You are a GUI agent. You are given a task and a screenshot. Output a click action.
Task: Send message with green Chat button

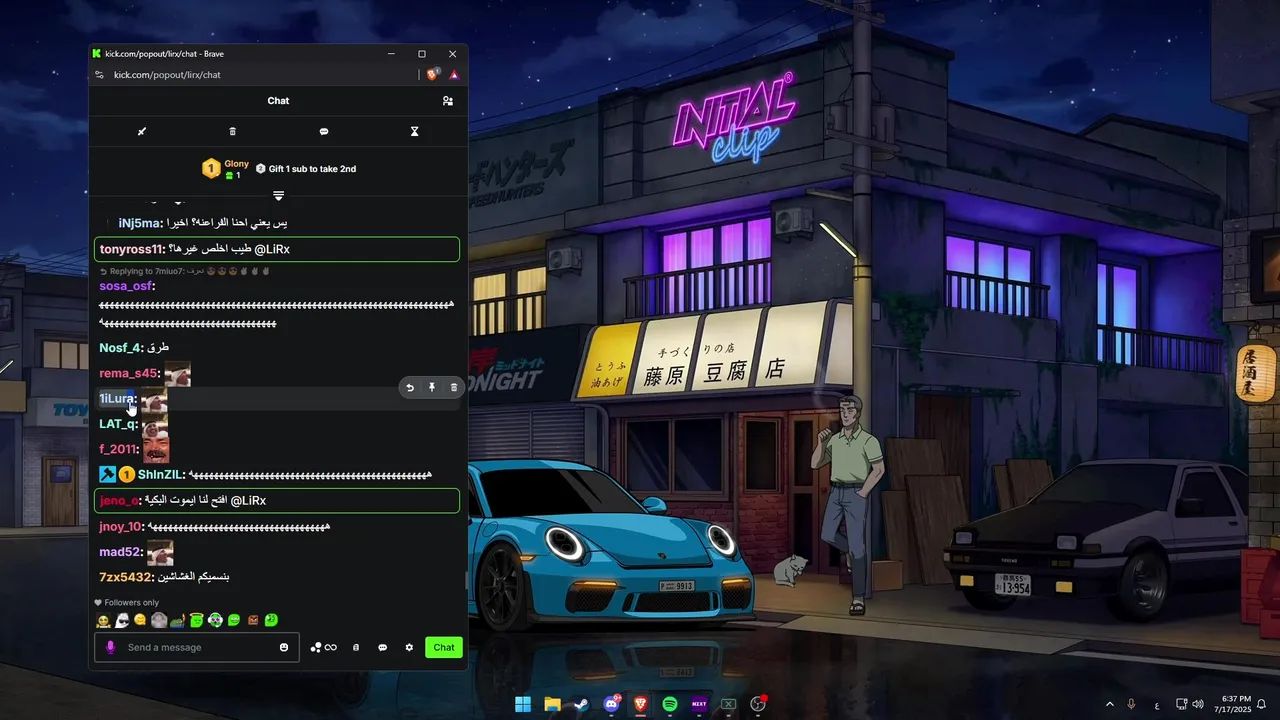coord(444,647)
